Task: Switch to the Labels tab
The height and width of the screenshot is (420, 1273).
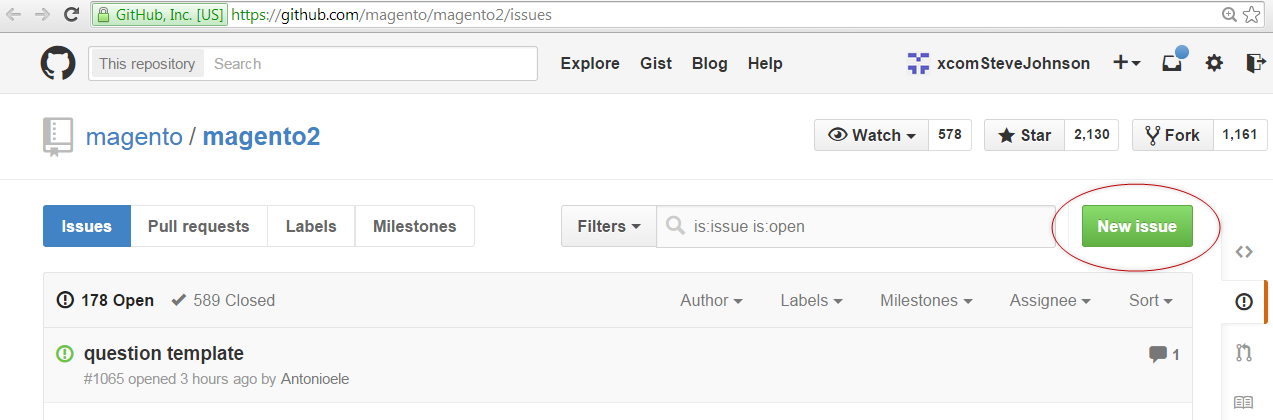Action: [x=311, y=226]
